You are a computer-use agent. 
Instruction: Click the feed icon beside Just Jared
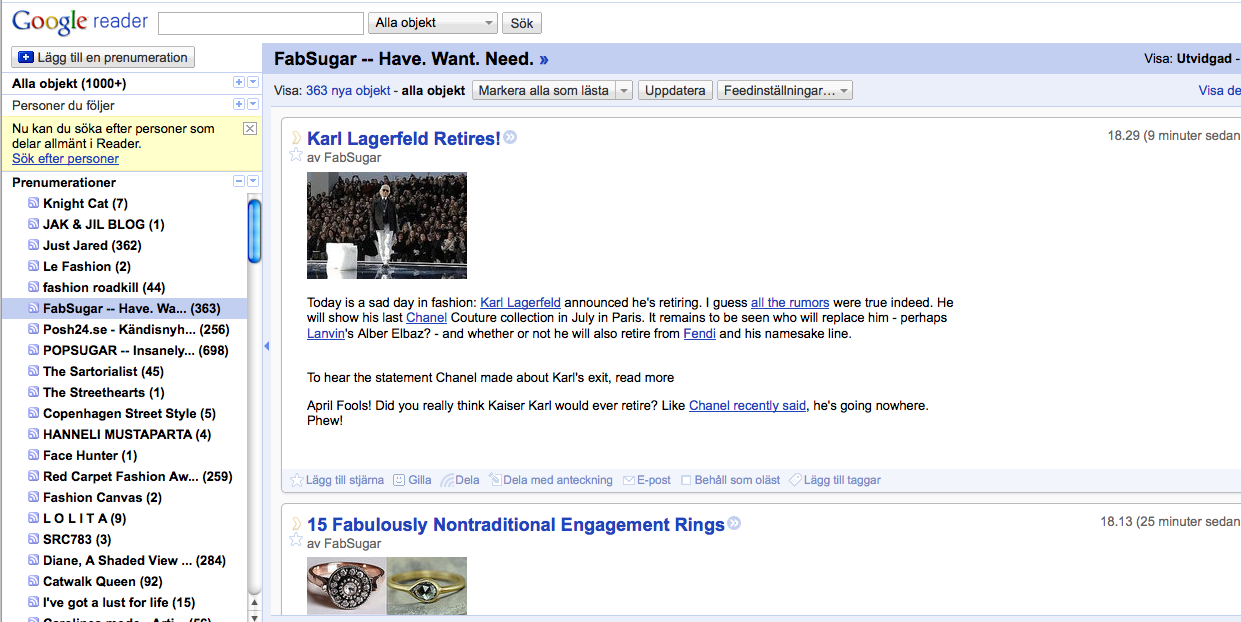tap(34, 245)
